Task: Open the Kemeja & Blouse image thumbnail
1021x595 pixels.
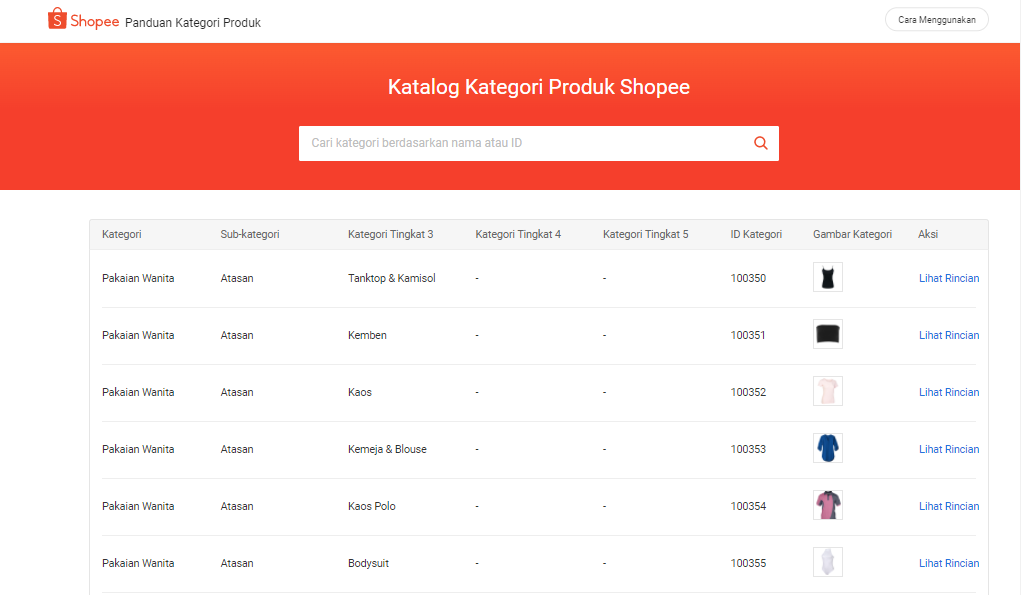Action: [828, 448]
